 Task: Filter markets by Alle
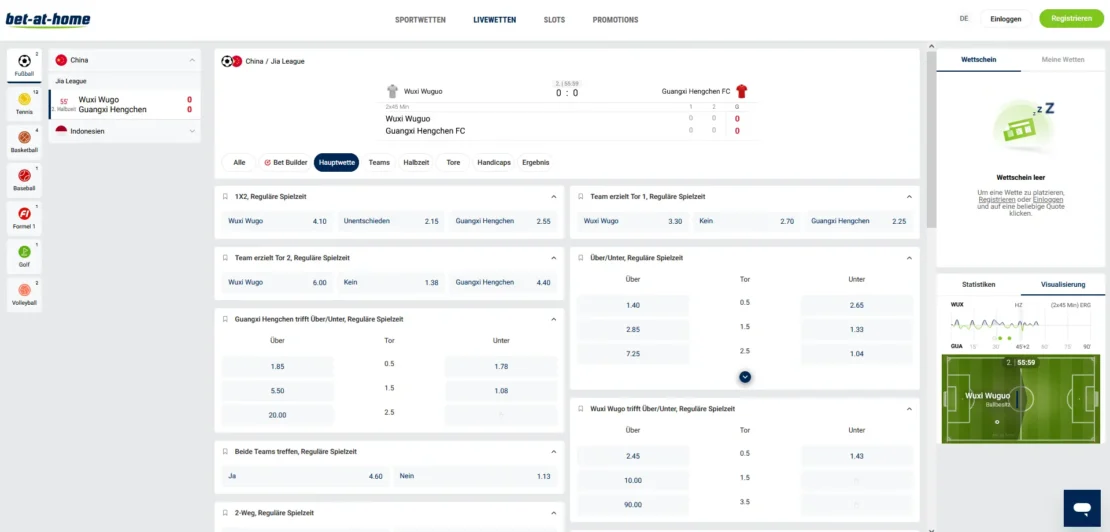pyautogui.click(x=239, y=163)
